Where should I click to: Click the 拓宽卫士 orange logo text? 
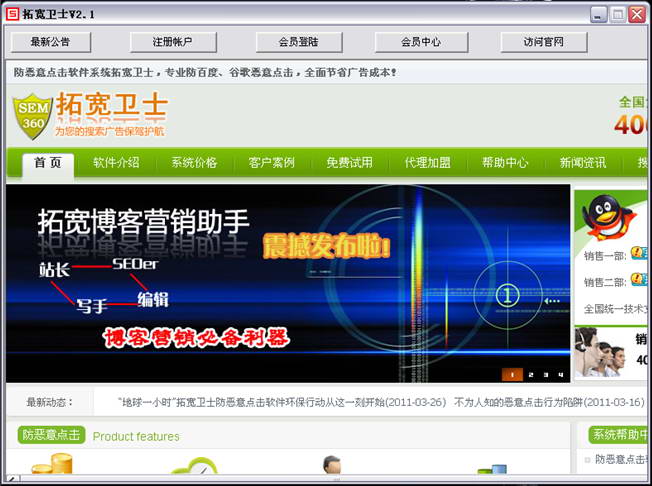111,105
